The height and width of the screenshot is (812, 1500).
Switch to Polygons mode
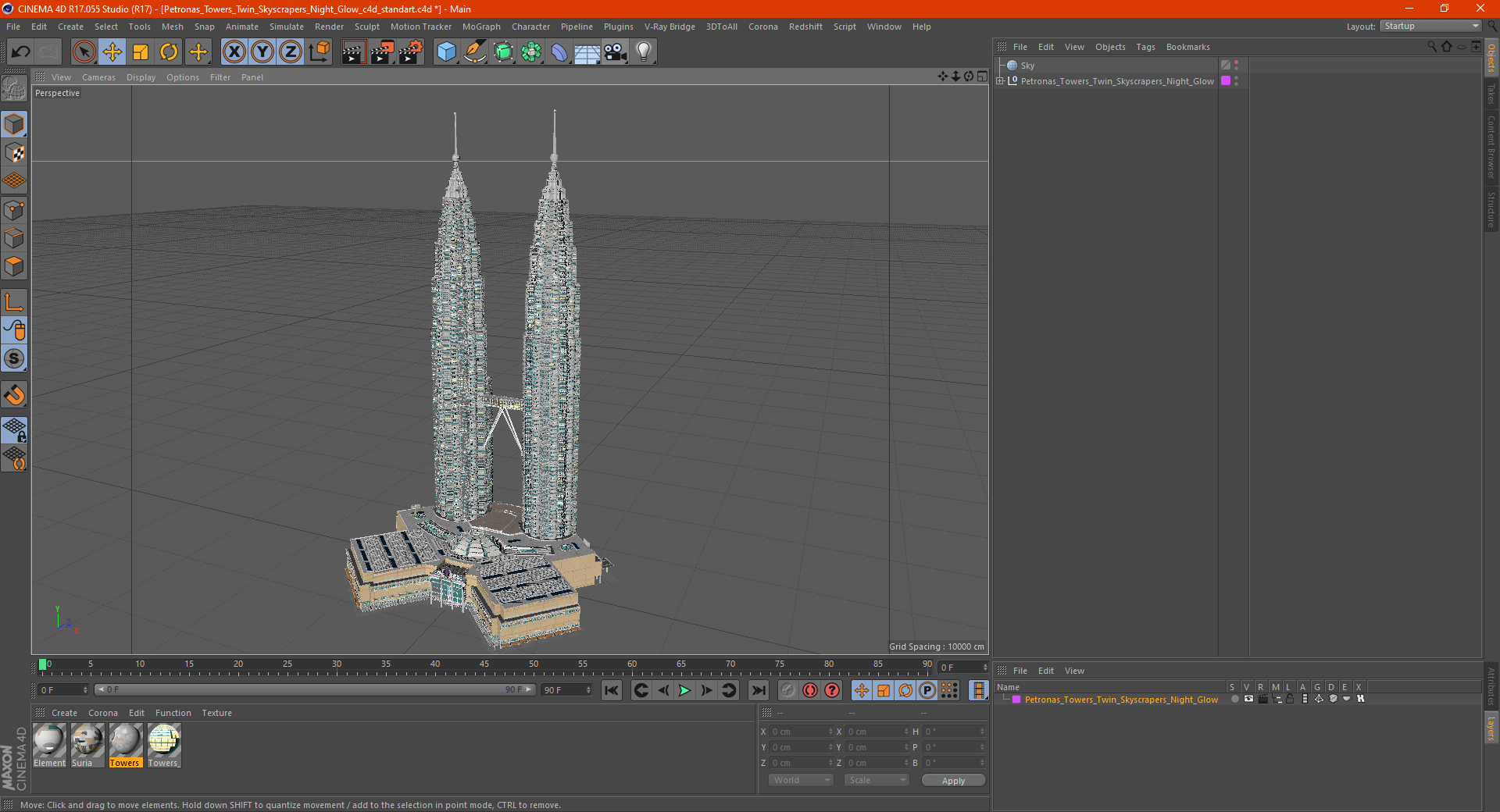(x=14, y=266)
